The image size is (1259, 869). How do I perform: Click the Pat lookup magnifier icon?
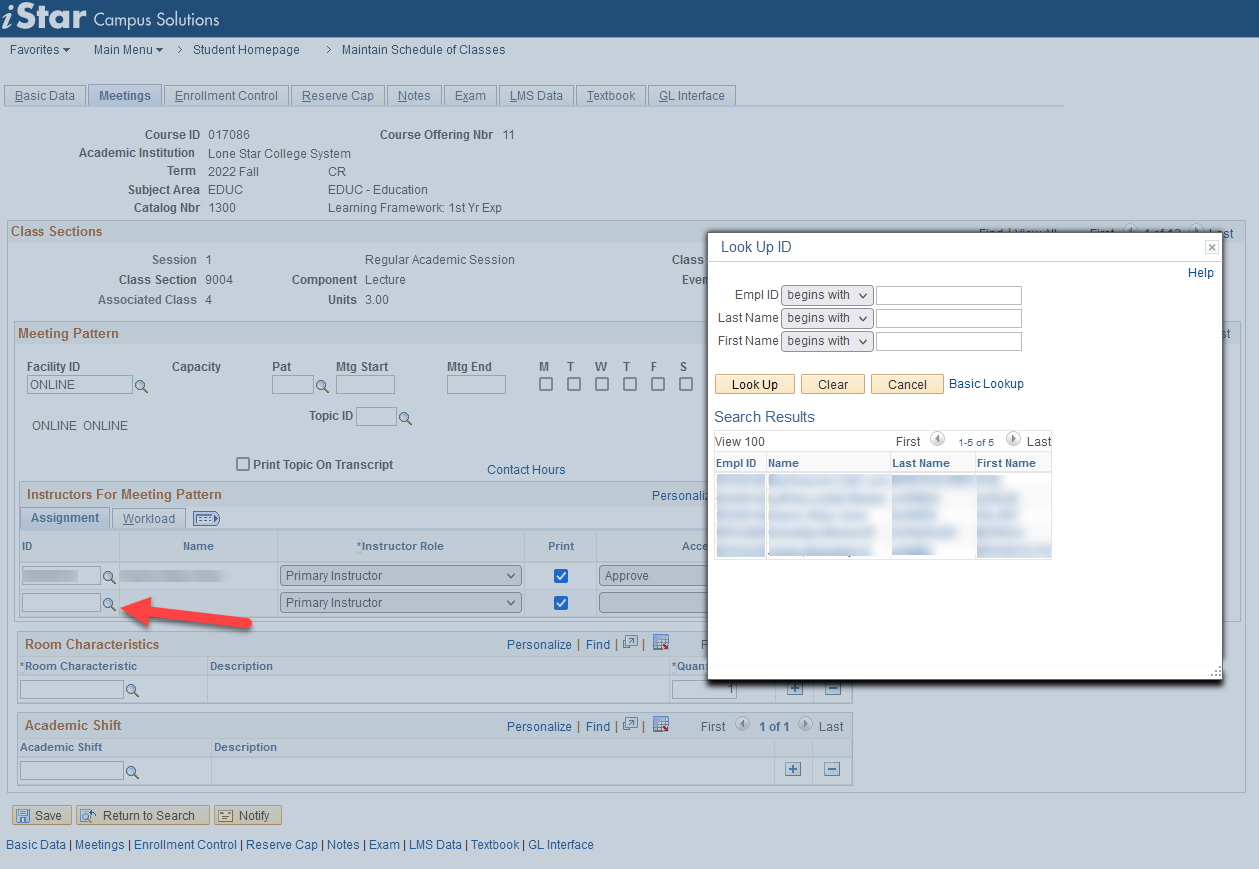pos(322,386)
